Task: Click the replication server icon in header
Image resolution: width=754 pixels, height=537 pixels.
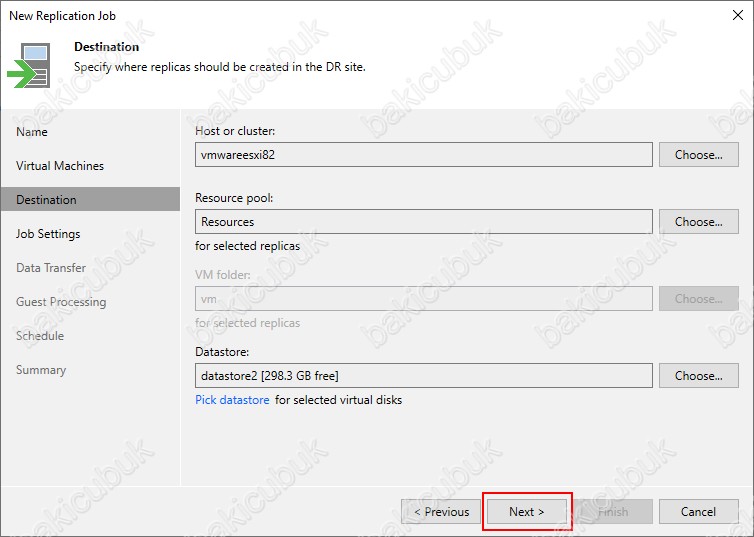Action: tap(29, 66)
